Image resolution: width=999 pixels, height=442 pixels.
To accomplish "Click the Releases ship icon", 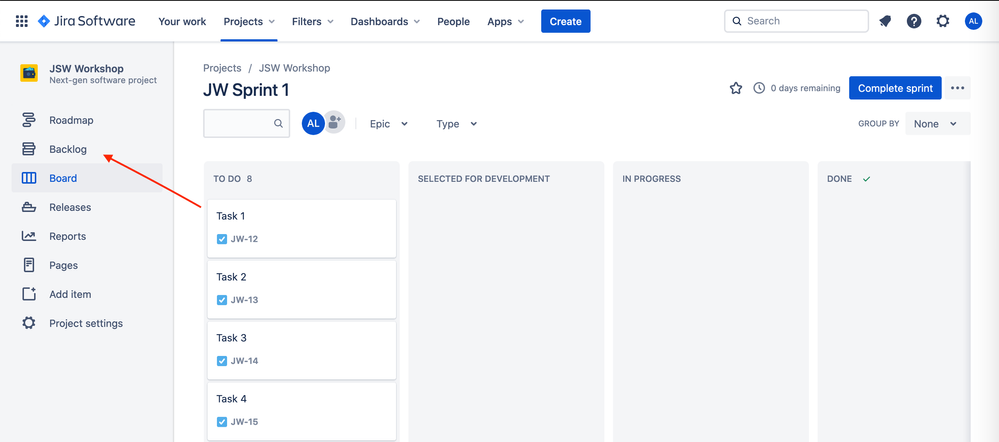I will 29,207.
